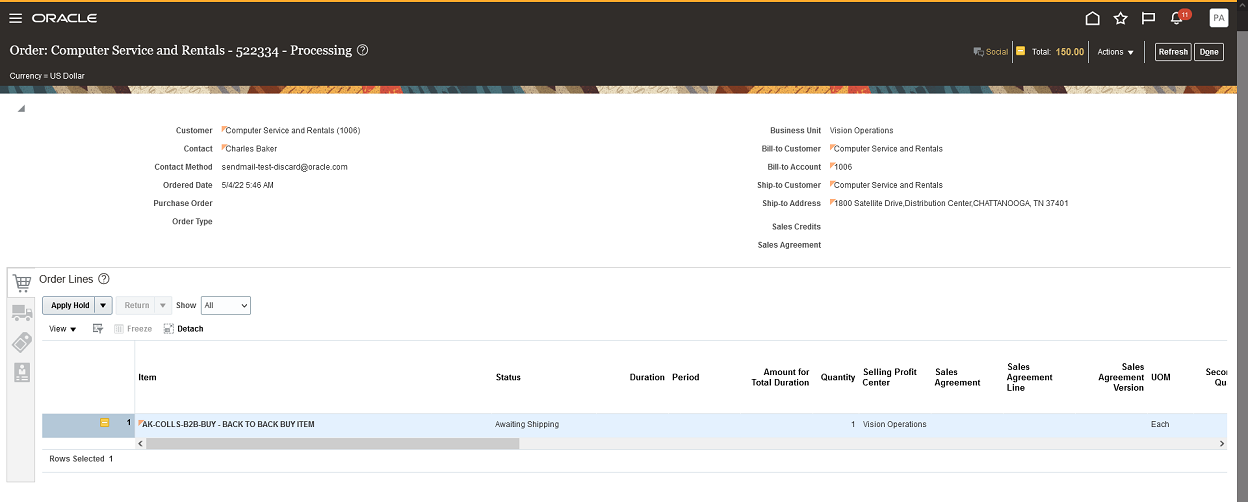Go to the Oracle home icon

click(1093, 18)
